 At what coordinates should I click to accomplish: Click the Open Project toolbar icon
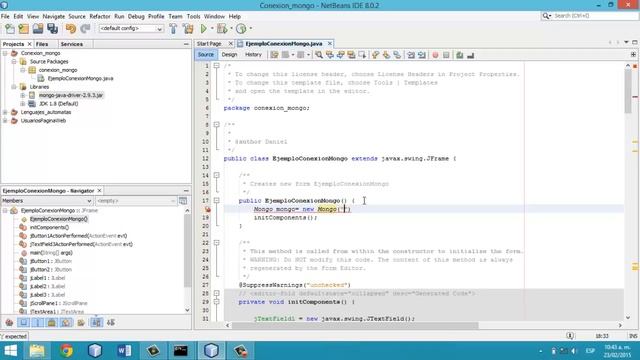coord(38,29)
